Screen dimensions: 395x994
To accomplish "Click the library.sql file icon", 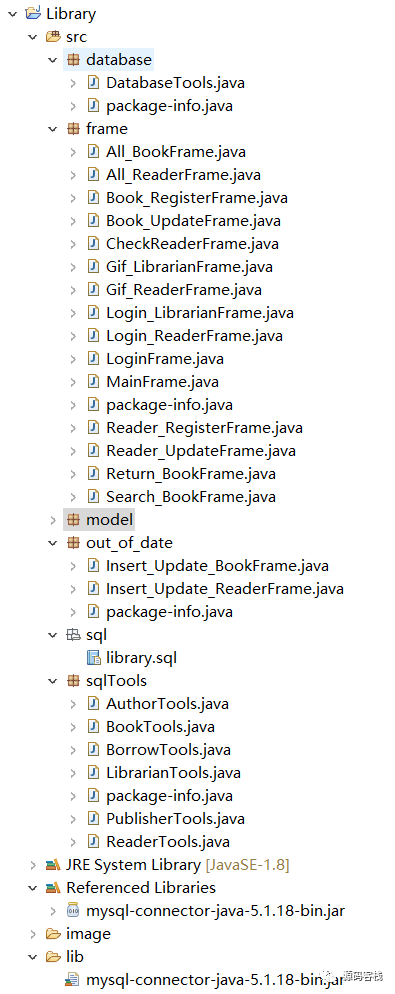I will pos(94,657).
